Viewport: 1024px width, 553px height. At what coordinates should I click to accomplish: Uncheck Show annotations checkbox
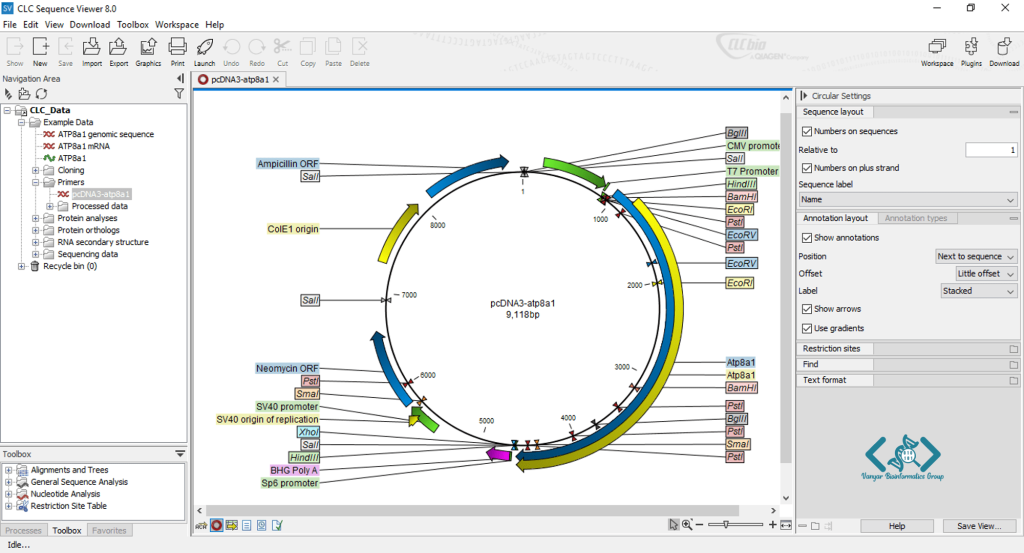[807, 238]
